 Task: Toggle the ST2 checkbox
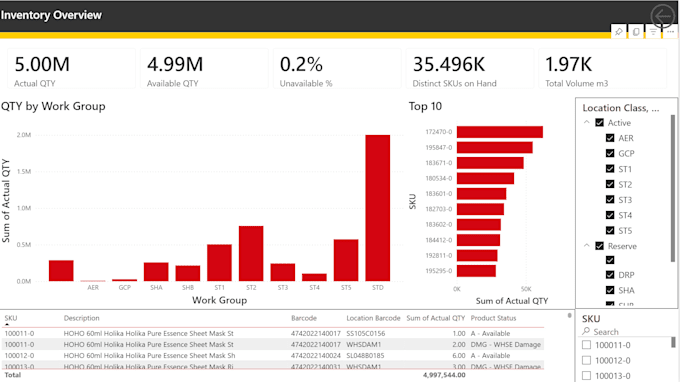pos(610,184)
